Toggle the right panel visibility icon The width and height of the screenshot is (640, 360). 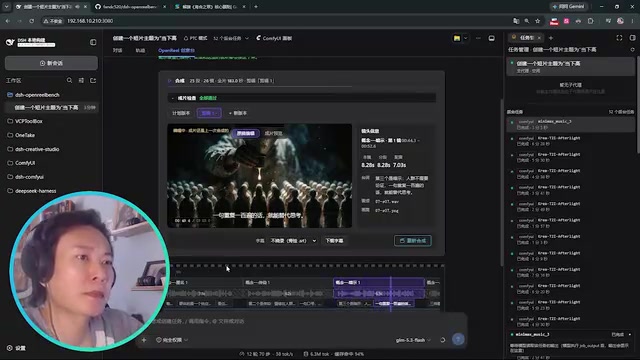[x=632, y=38]
